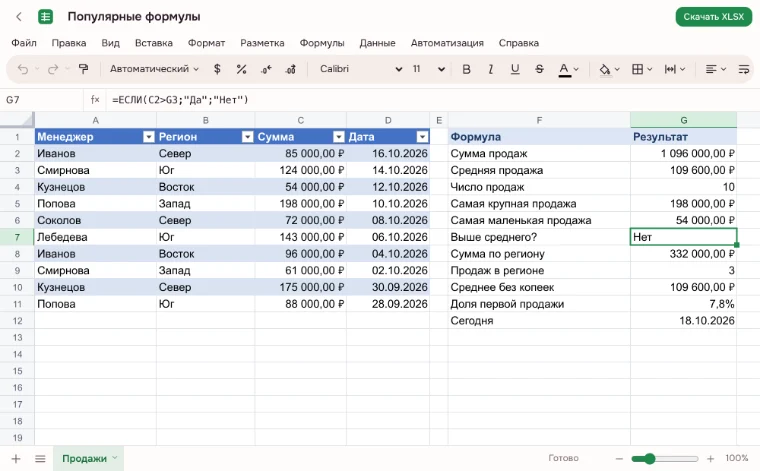Open the Регион column filter
The height and width of the screenshot is (471, 760).
point(247,137)
